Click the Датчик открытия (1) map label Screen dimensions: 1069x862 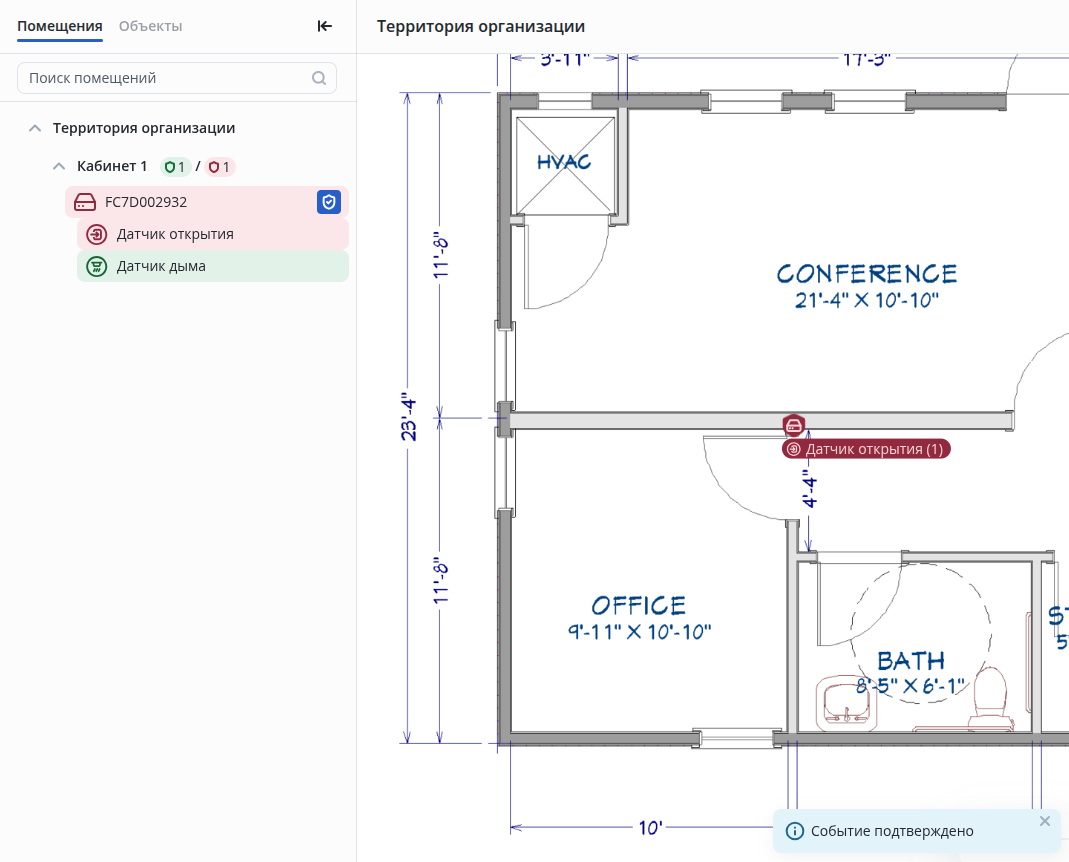click(x=868, y=450)
